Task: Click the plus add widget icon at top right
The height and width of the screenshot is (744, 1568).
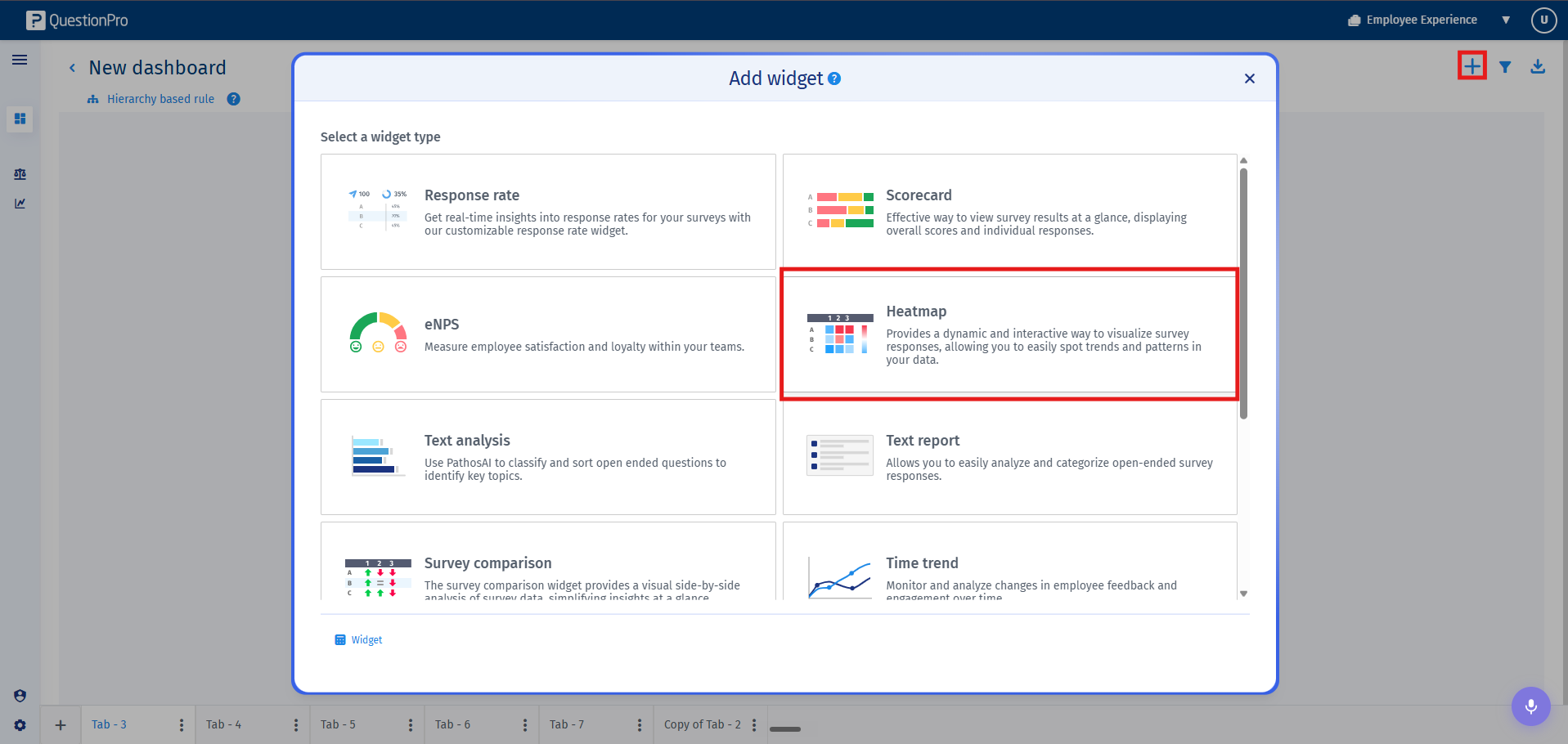Action: coord(1472,66)
